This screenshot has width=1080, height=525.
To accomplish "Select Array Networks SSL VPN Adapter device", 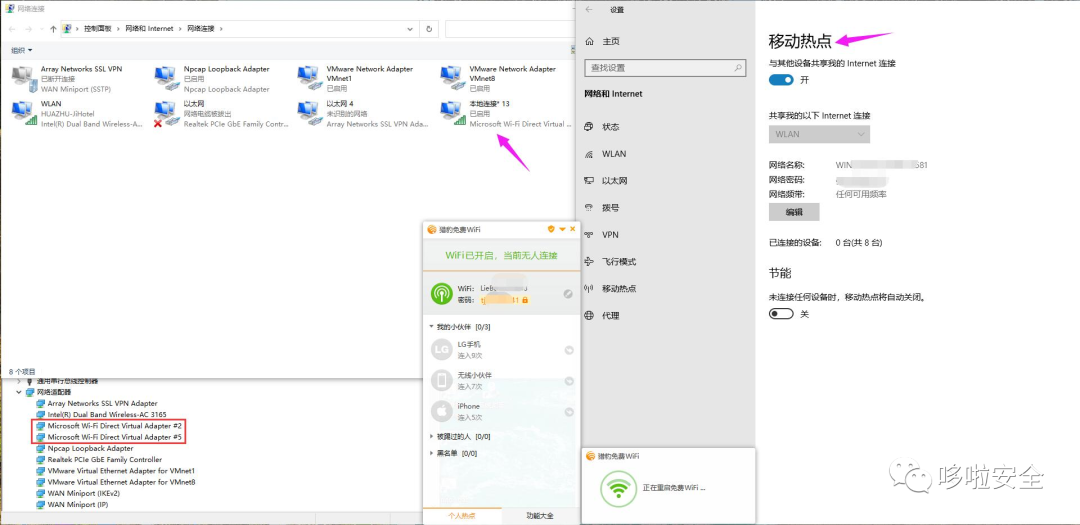I will (102, 403).
